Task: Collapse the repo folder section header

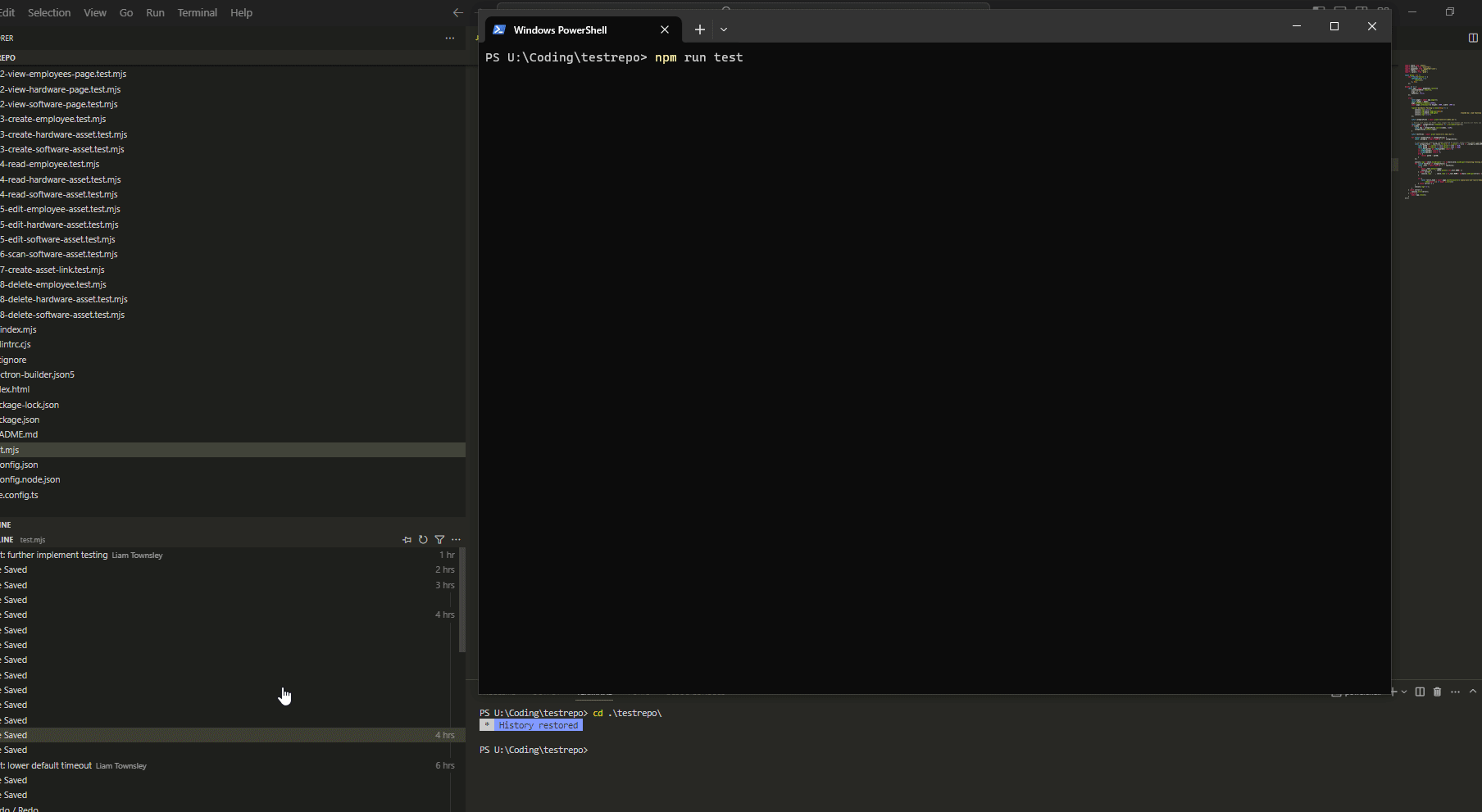Action: pos(233,57)
